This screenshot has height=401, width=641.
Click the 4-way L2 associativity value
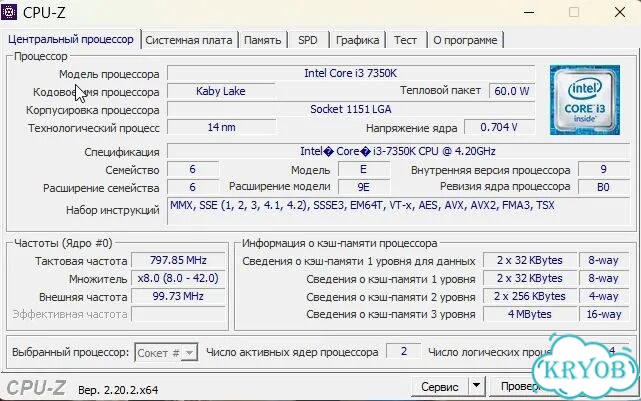pos(604,296)
